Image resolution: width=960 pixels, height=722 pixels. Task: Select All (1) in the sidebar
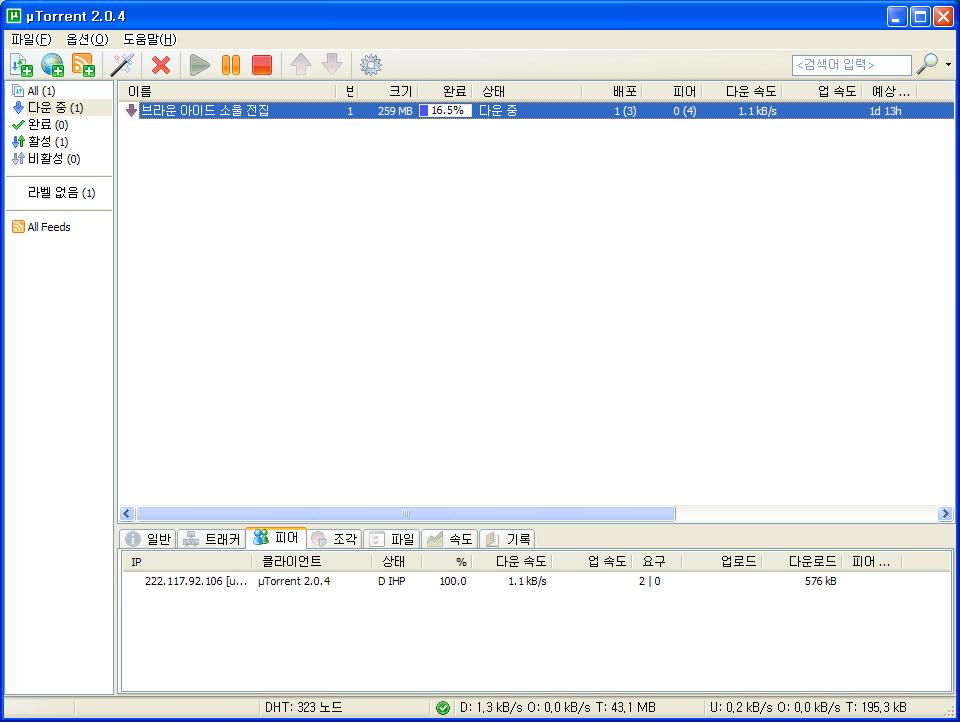click(x=34, y=91)
